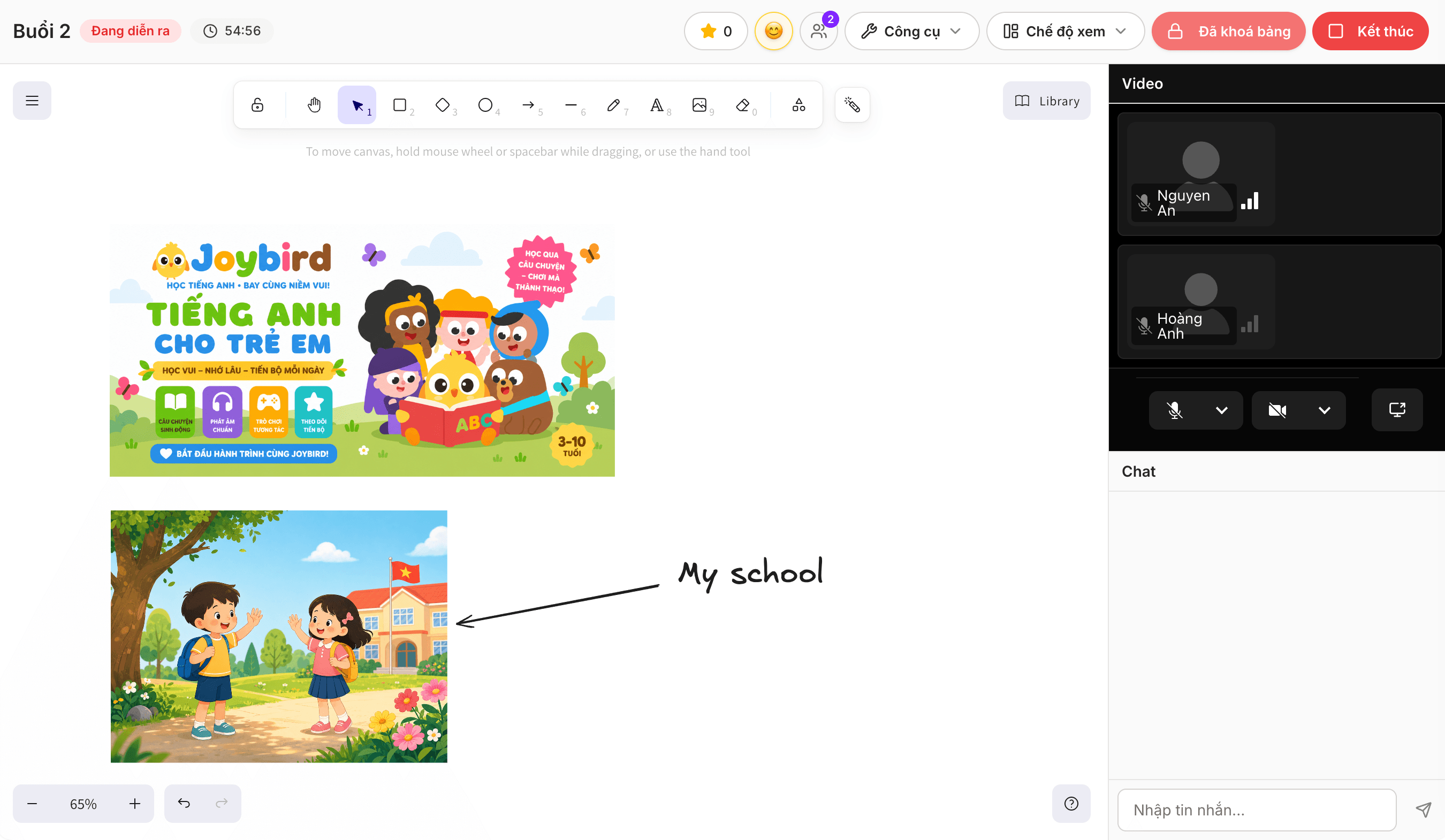Select the Hand pan tool
Image resolution: width=1445 pixels, height=840 pixels.
[x=314, y=105]
